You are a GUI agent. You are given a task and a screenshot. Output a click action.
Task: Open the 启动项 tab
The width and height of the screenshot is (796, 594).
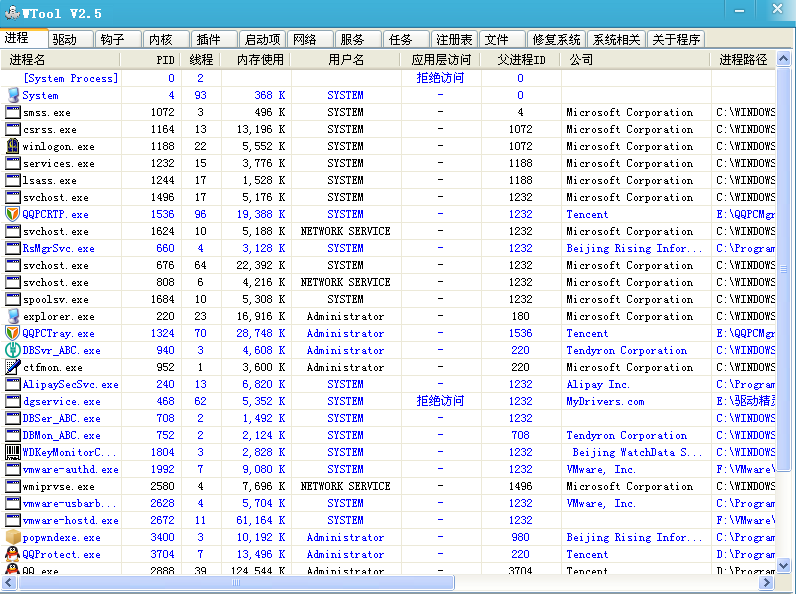click(x=261, y=39)
